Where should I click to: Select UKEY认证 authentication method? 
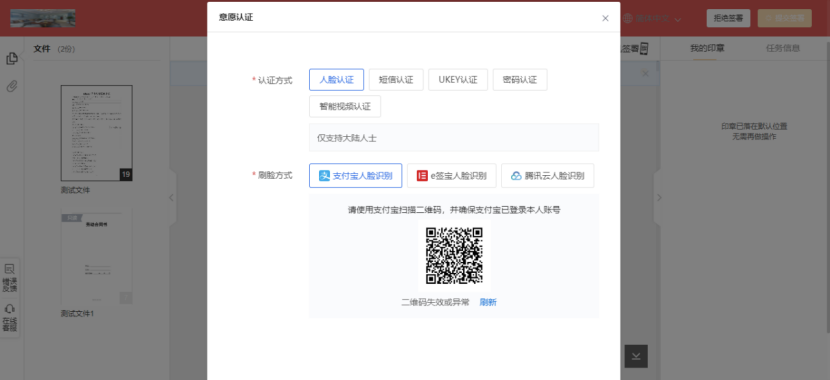click(458, 80)
